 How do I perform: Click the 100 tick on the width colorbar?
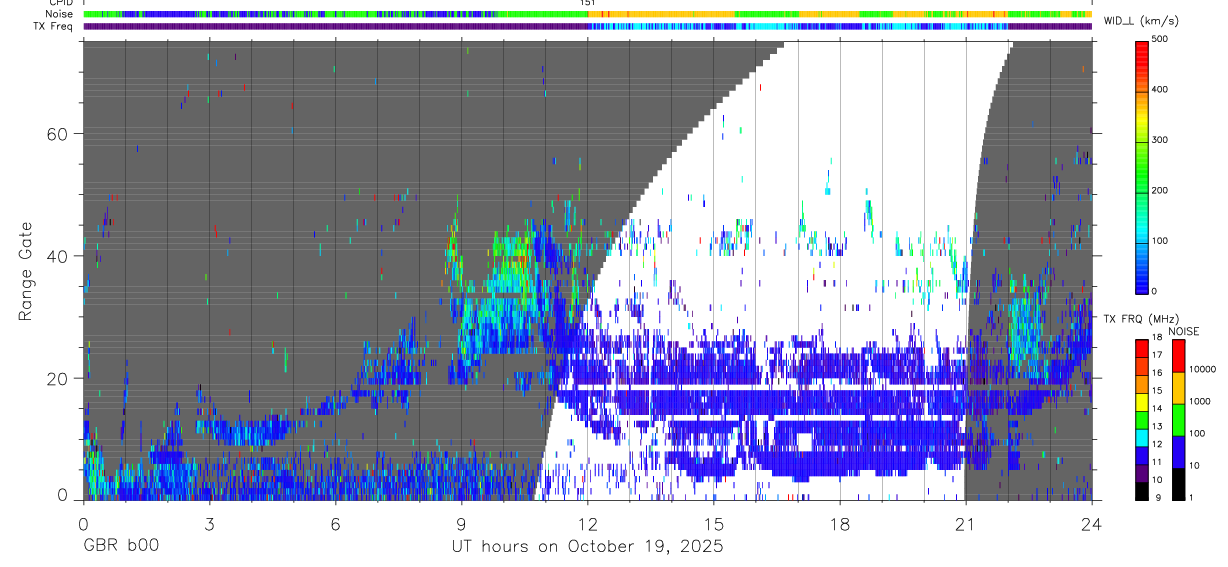[1160, 241]
